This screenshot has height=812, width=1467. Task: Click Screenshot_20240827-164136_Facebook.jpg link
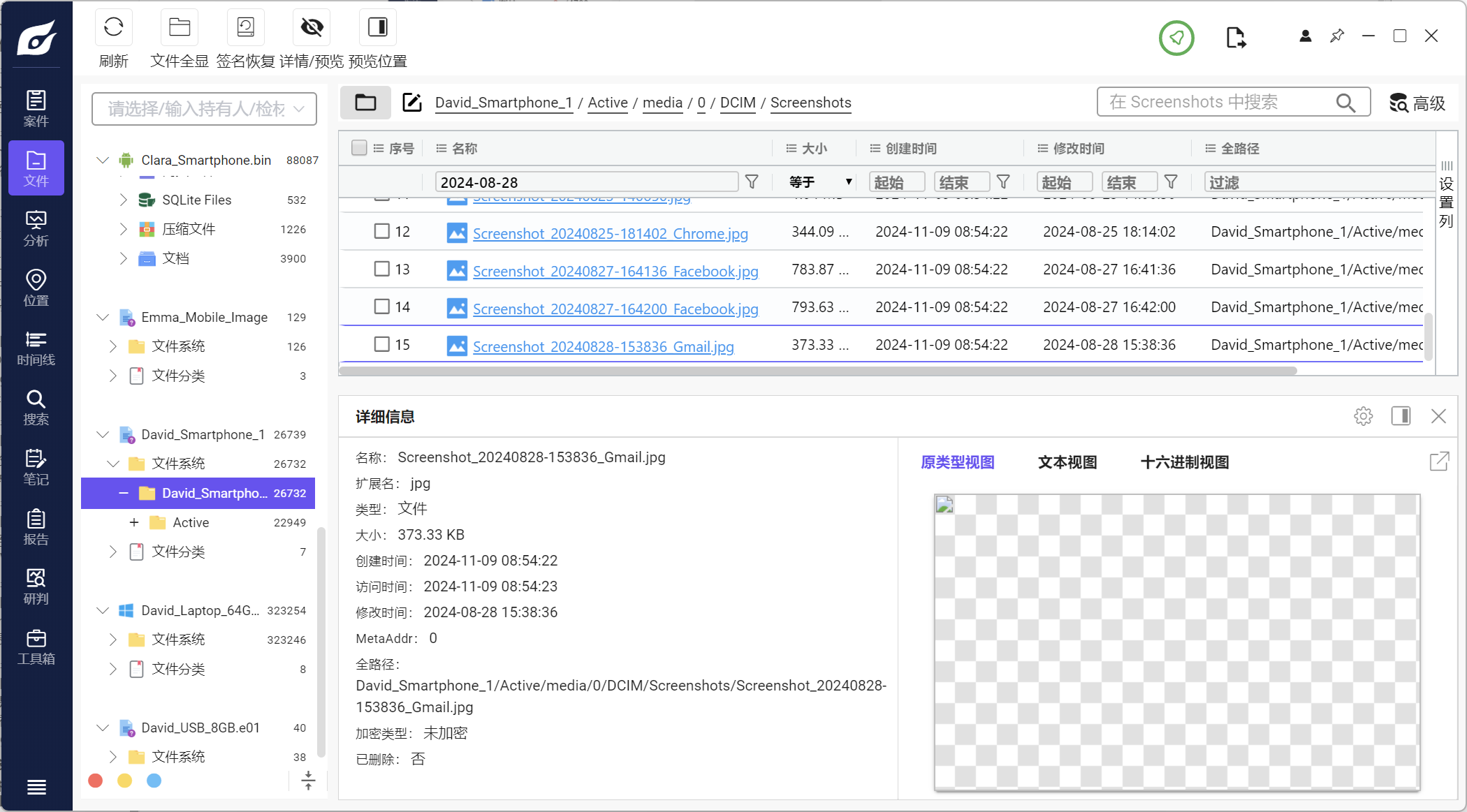(614, 270)
